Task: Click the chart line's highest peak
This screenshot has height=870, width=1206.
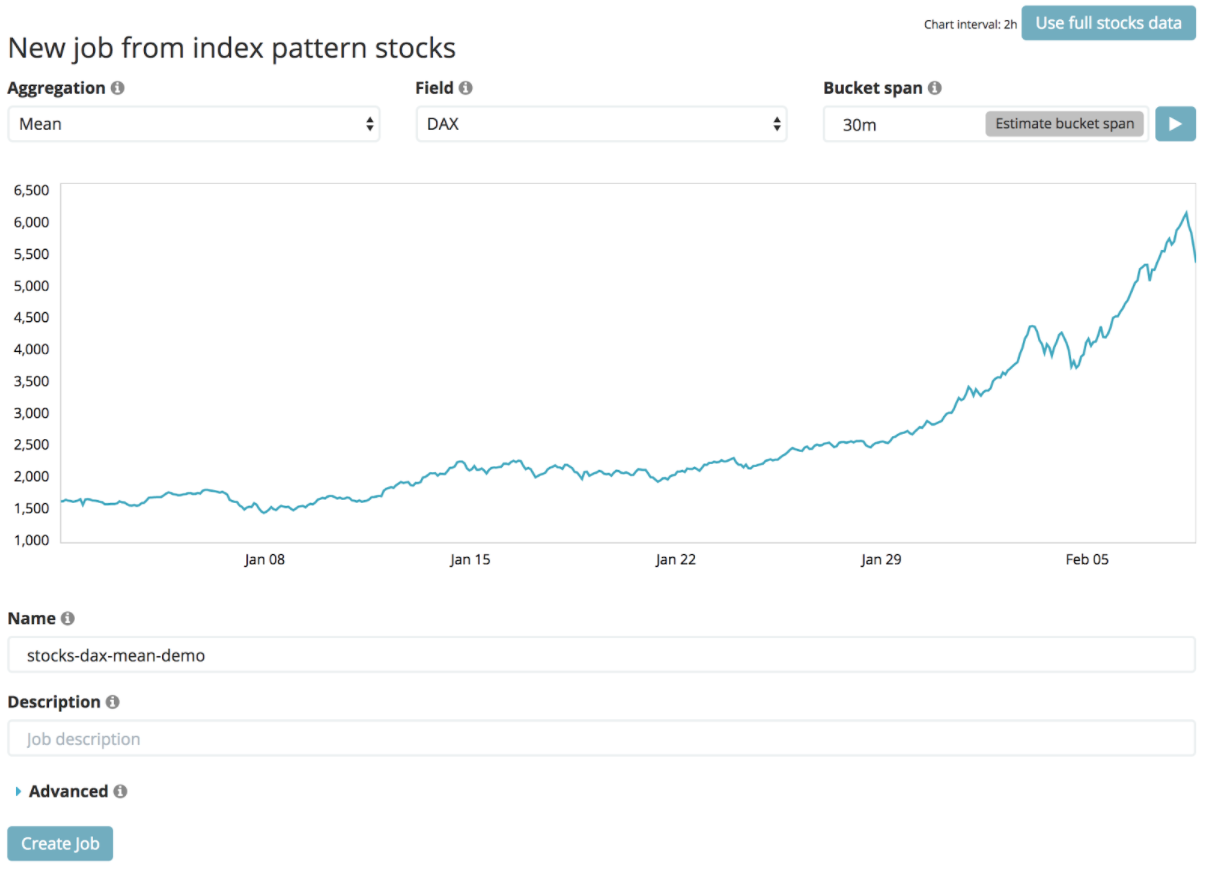Action: (1186, 213)
